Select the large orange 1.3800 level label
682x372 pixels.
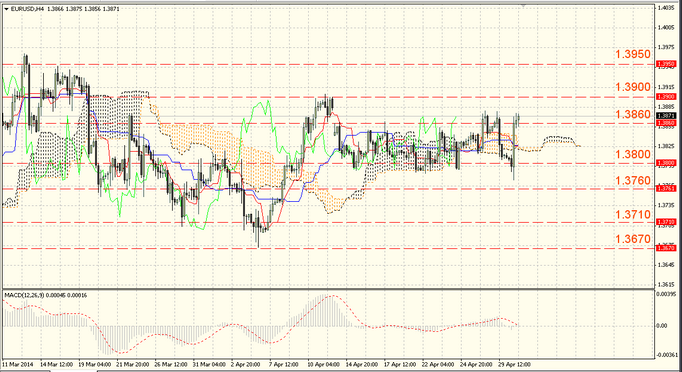[633, 154]
